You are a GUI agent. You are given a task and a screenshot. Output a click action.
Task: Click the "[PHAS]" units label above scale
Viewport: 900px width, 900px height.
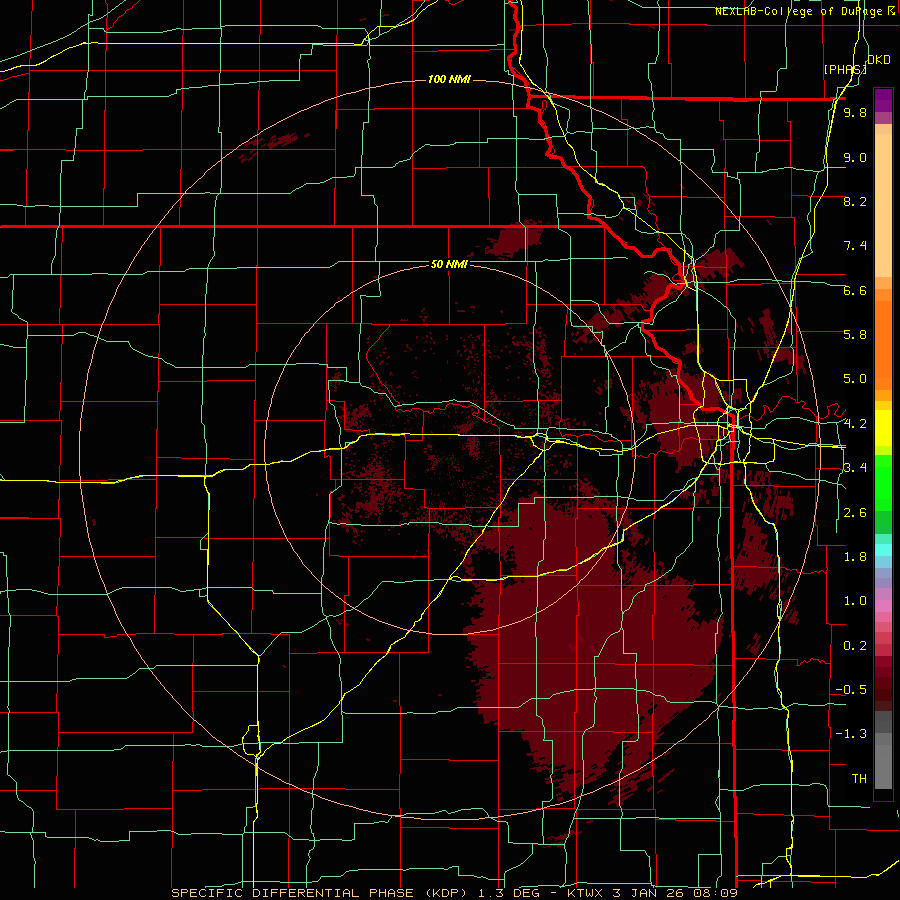tap(845, 69)
